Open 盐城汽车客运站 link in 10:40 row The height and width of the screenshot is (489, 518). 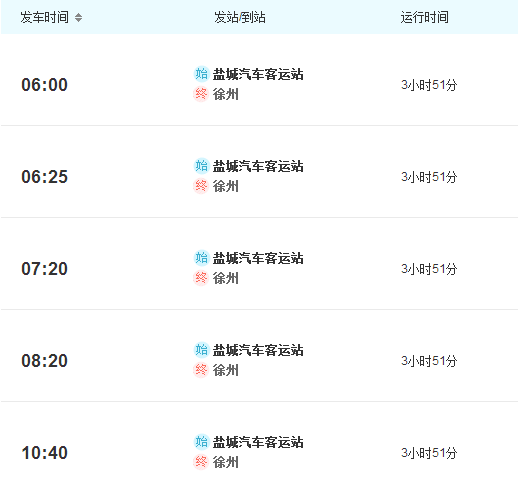pyautogui.click(x=258, y=442)
